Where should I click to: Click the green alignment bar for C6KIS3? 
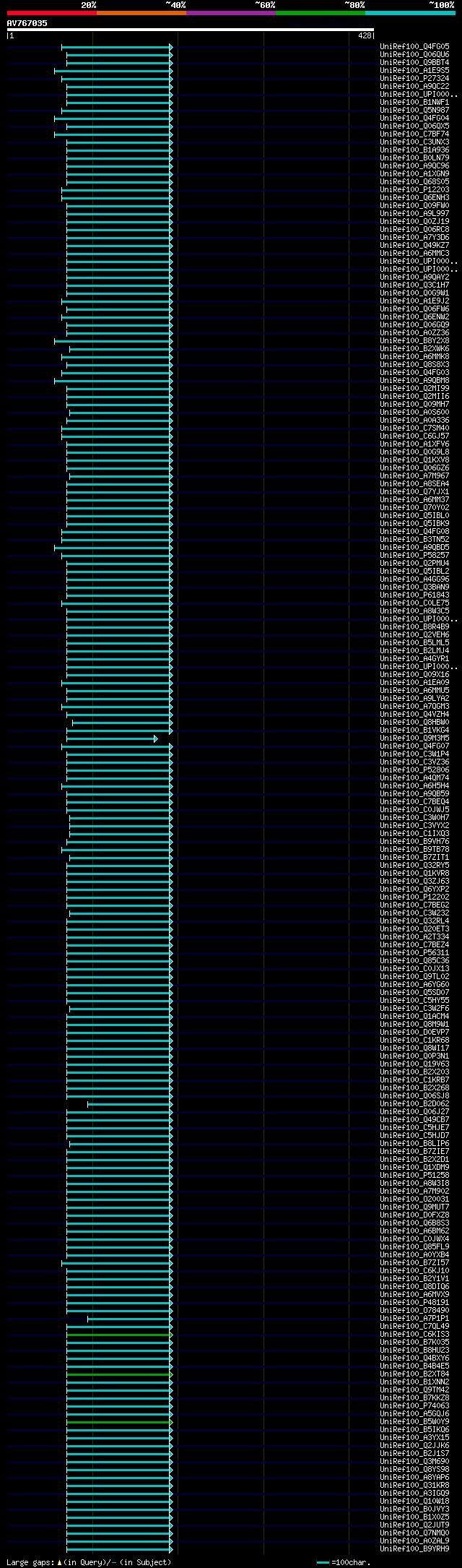click(x=120, y=1335)
